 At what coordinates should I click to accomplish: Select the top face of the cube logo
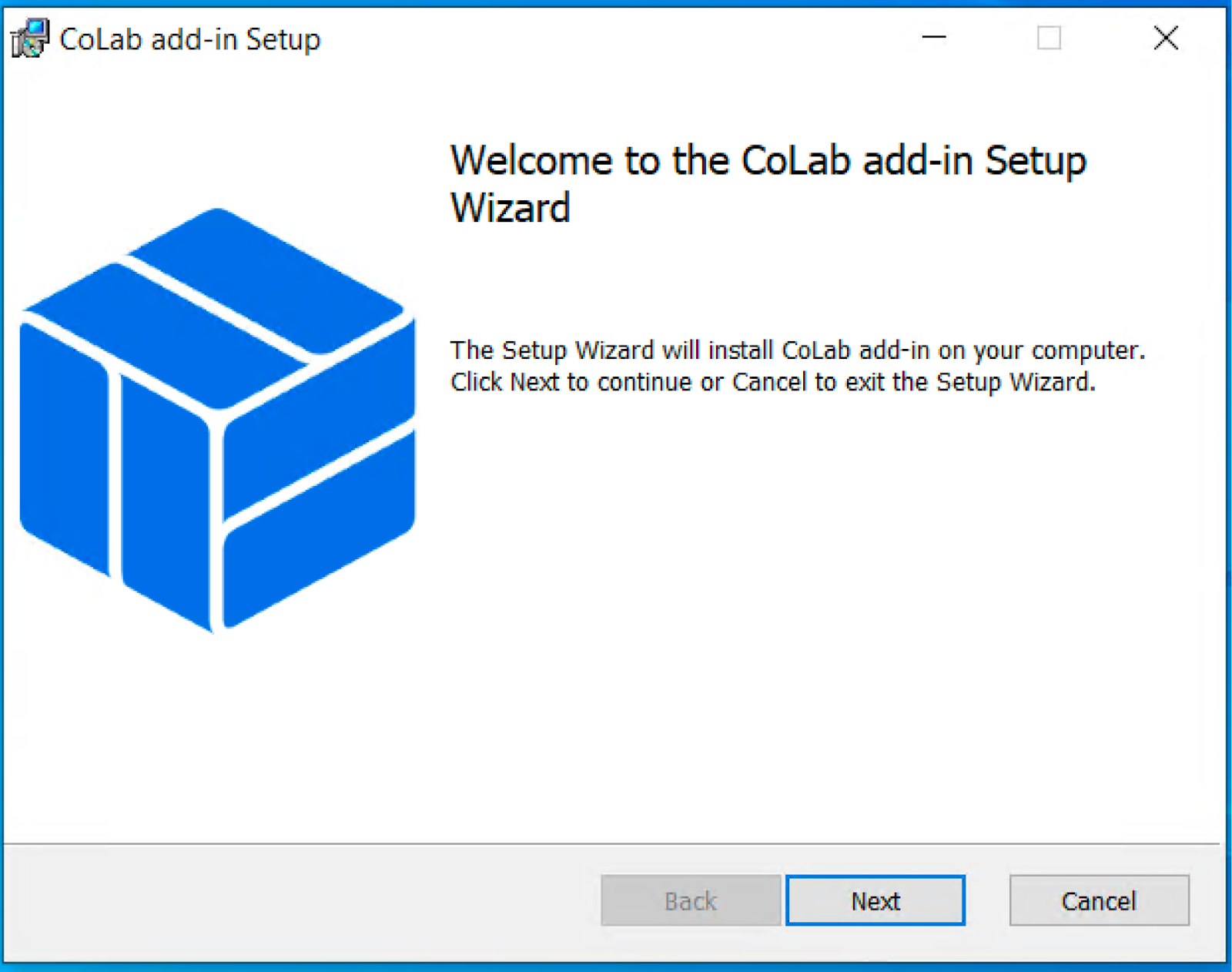[x=216, y=308]
